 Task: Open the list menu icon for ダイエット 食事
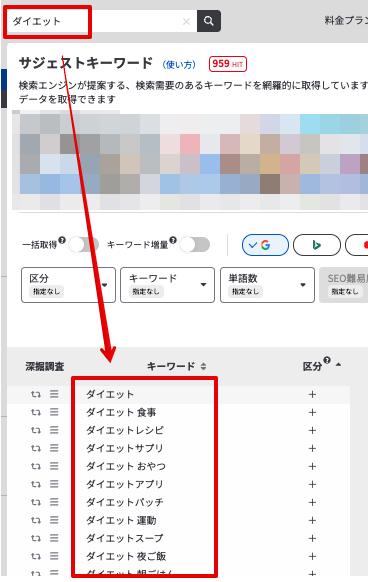(x=54, y=412)
